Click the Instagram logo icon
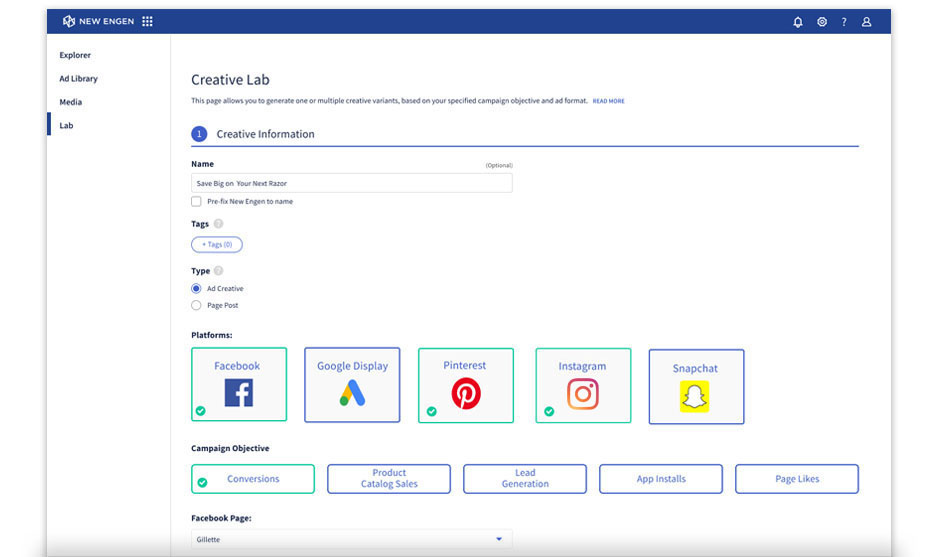 583,394
